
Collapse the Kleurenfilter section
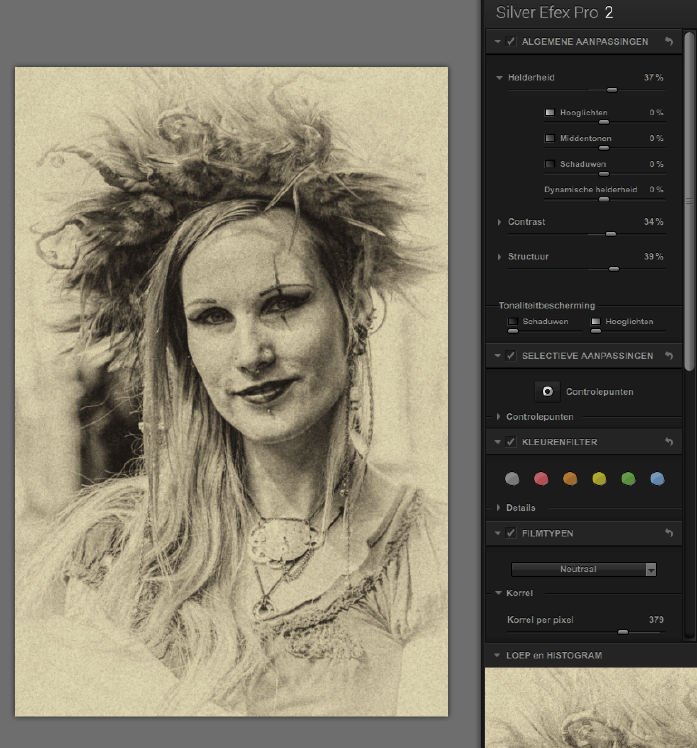[498, 442]
